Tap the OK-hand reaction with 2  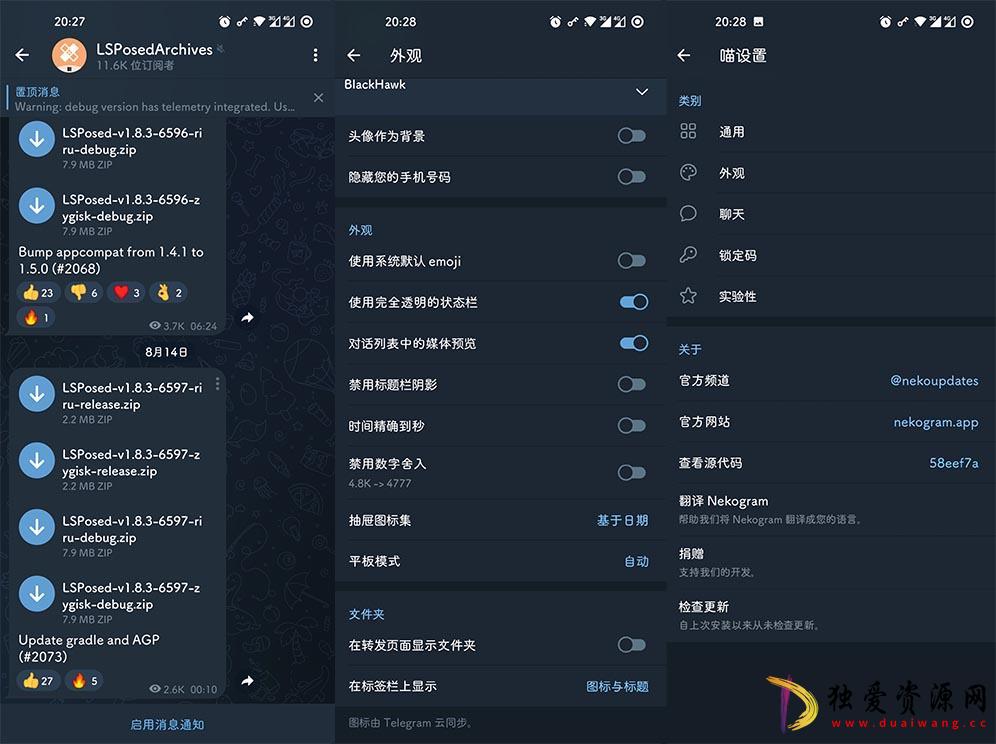point(169,292)
